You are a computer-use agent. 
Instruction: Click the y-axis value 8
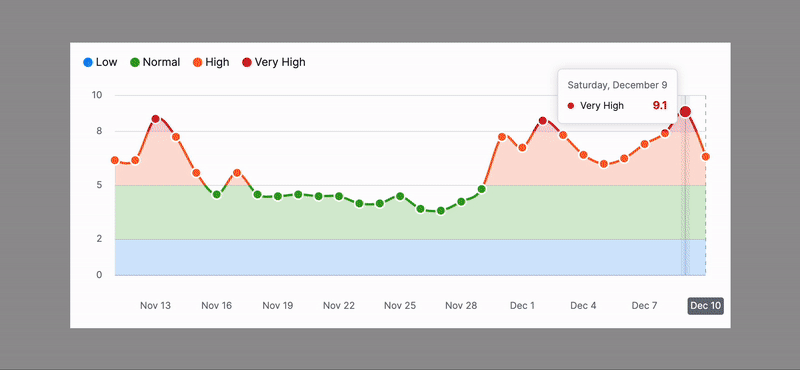pos(99,131)
